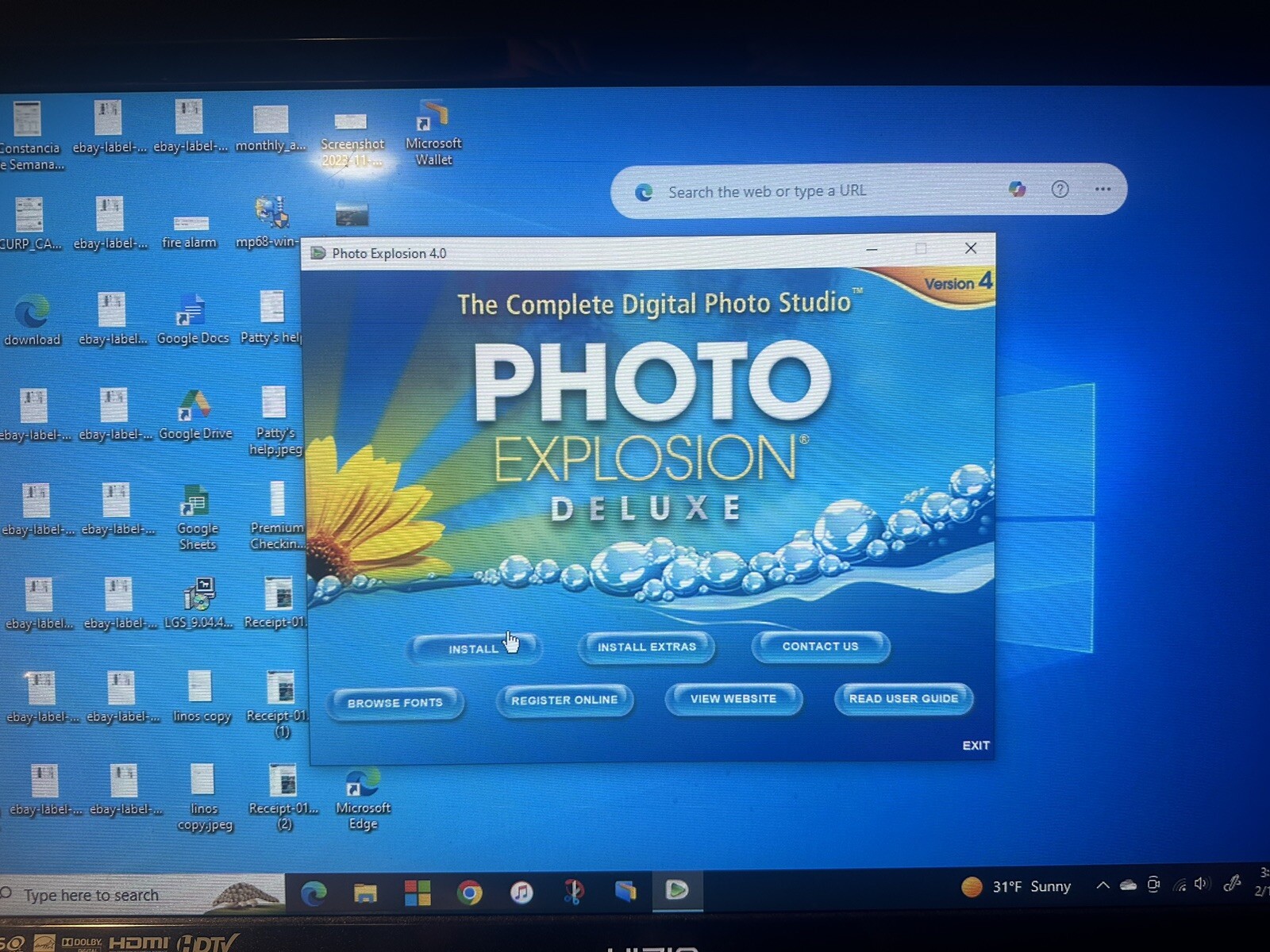Click the Copilot icon in search bar
Image resolution: width=1270 pixels, height=952 pixels.
pos(1017,189)
